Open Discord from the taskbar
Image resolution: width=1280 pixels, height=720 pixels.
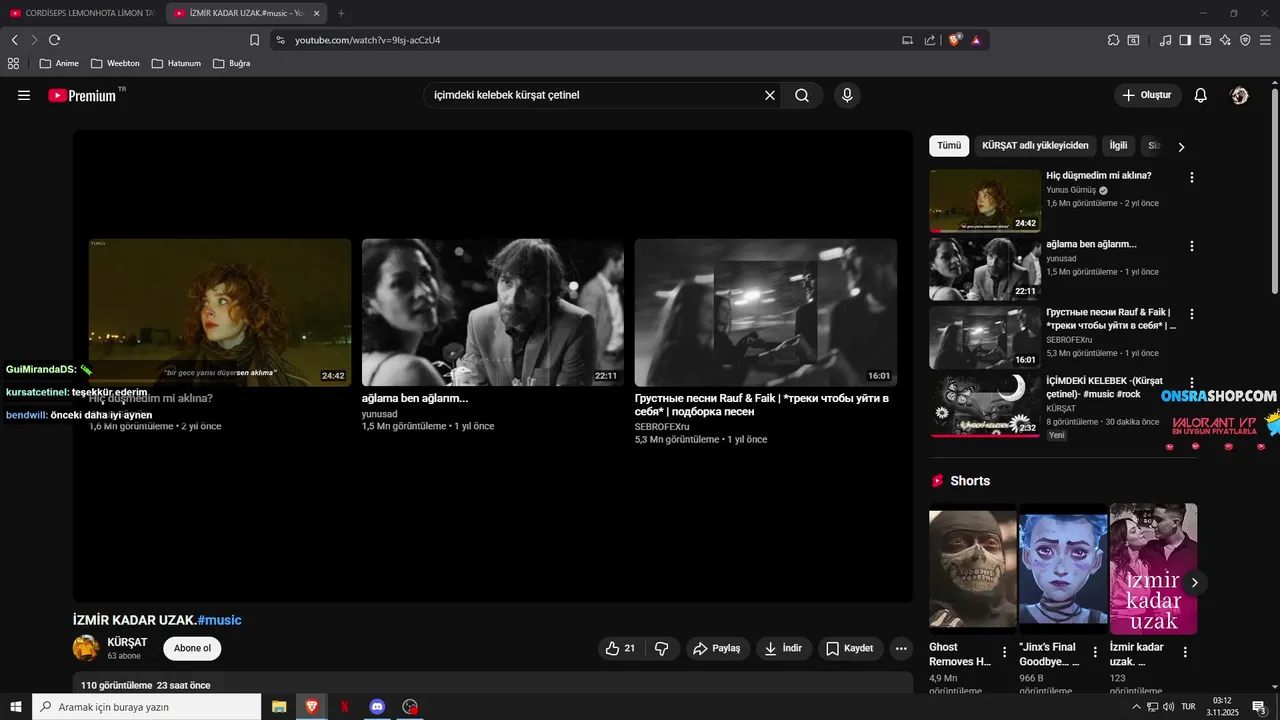point(377,706)
